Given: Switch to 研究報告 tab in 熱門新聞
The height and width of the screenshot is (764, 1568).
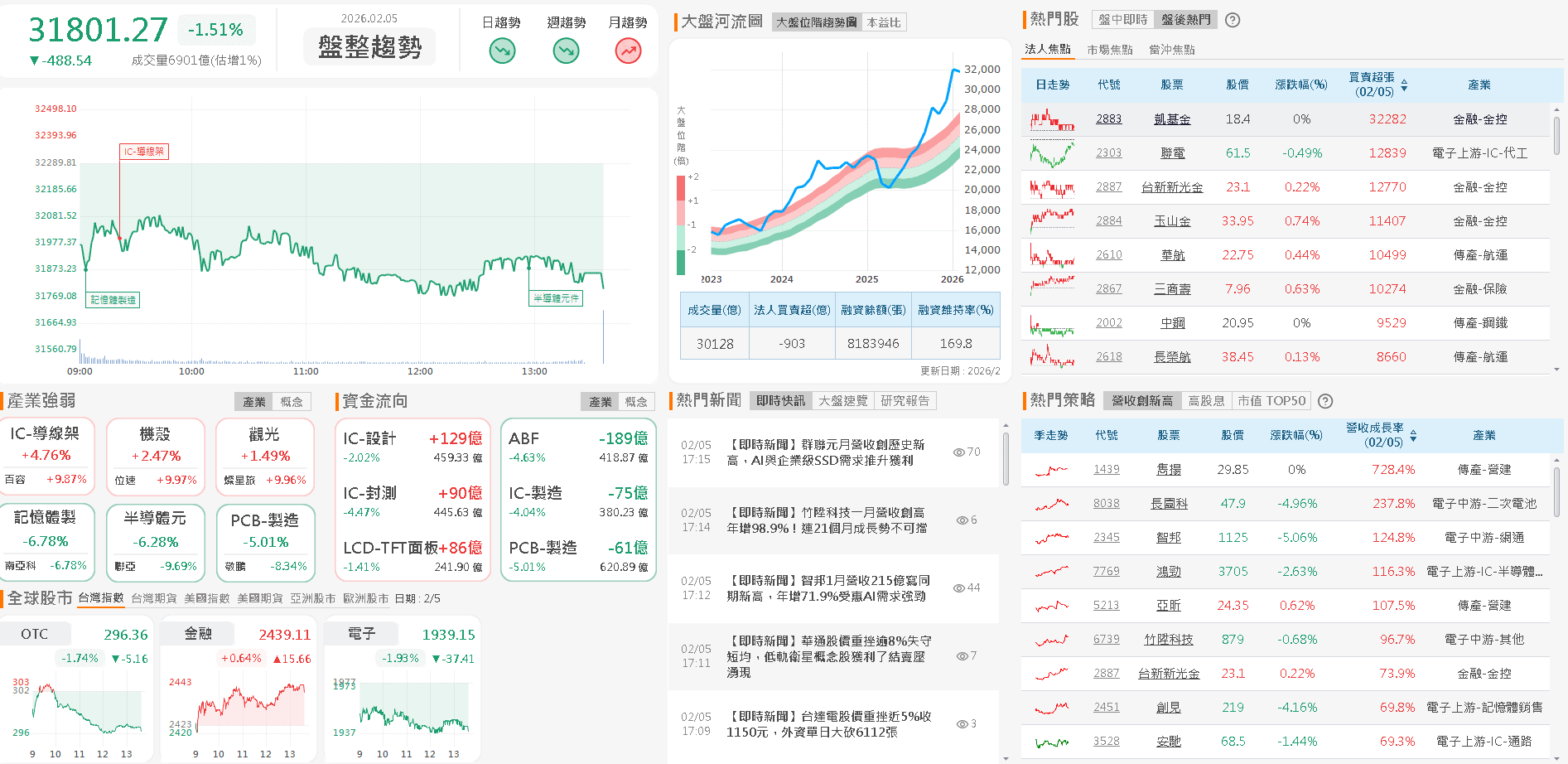Looking at the screenshot, I should [907, 401].
